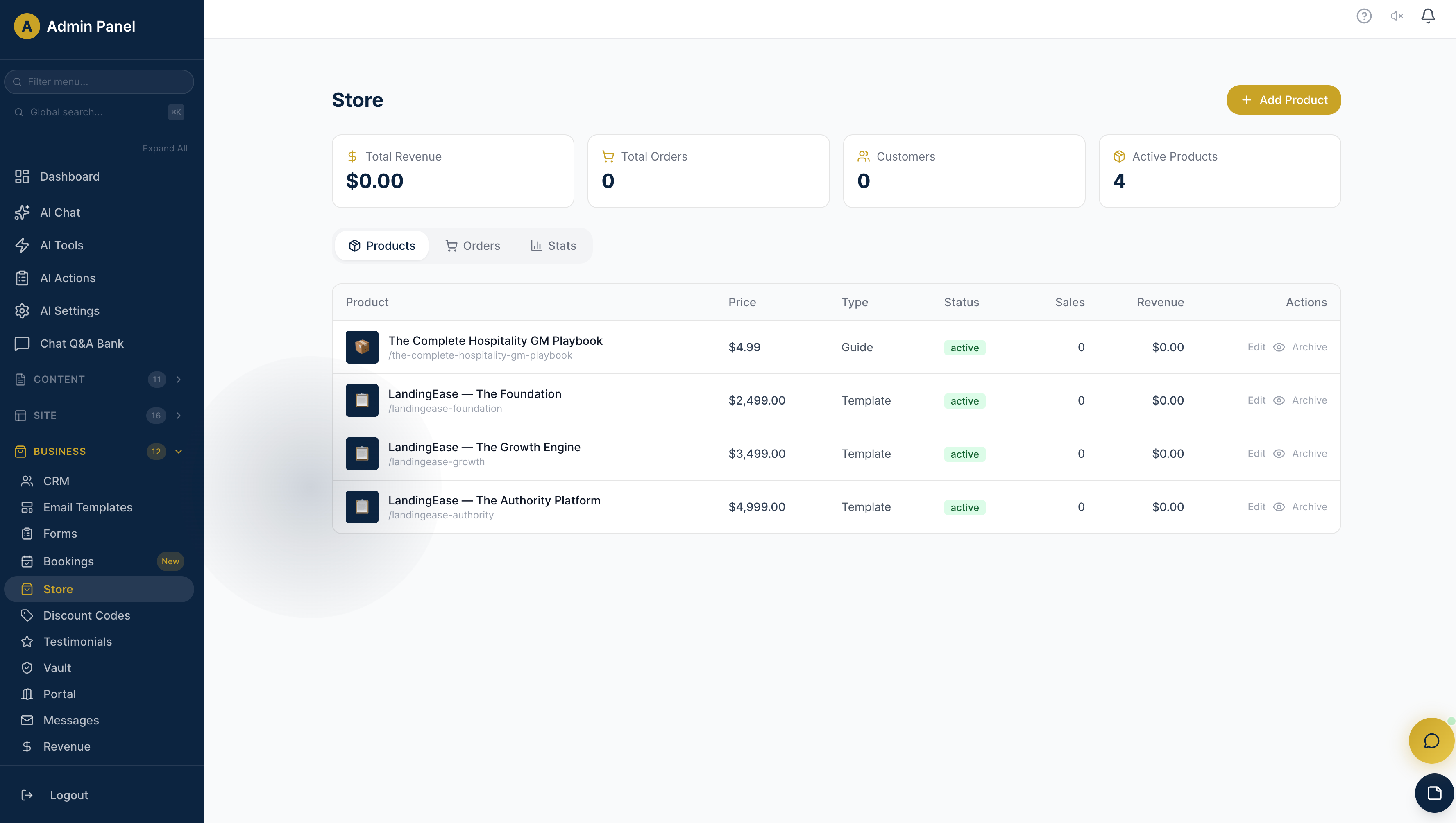The image size is (1456, 823).
Task: Expand the SITE section
Action: 179,416
